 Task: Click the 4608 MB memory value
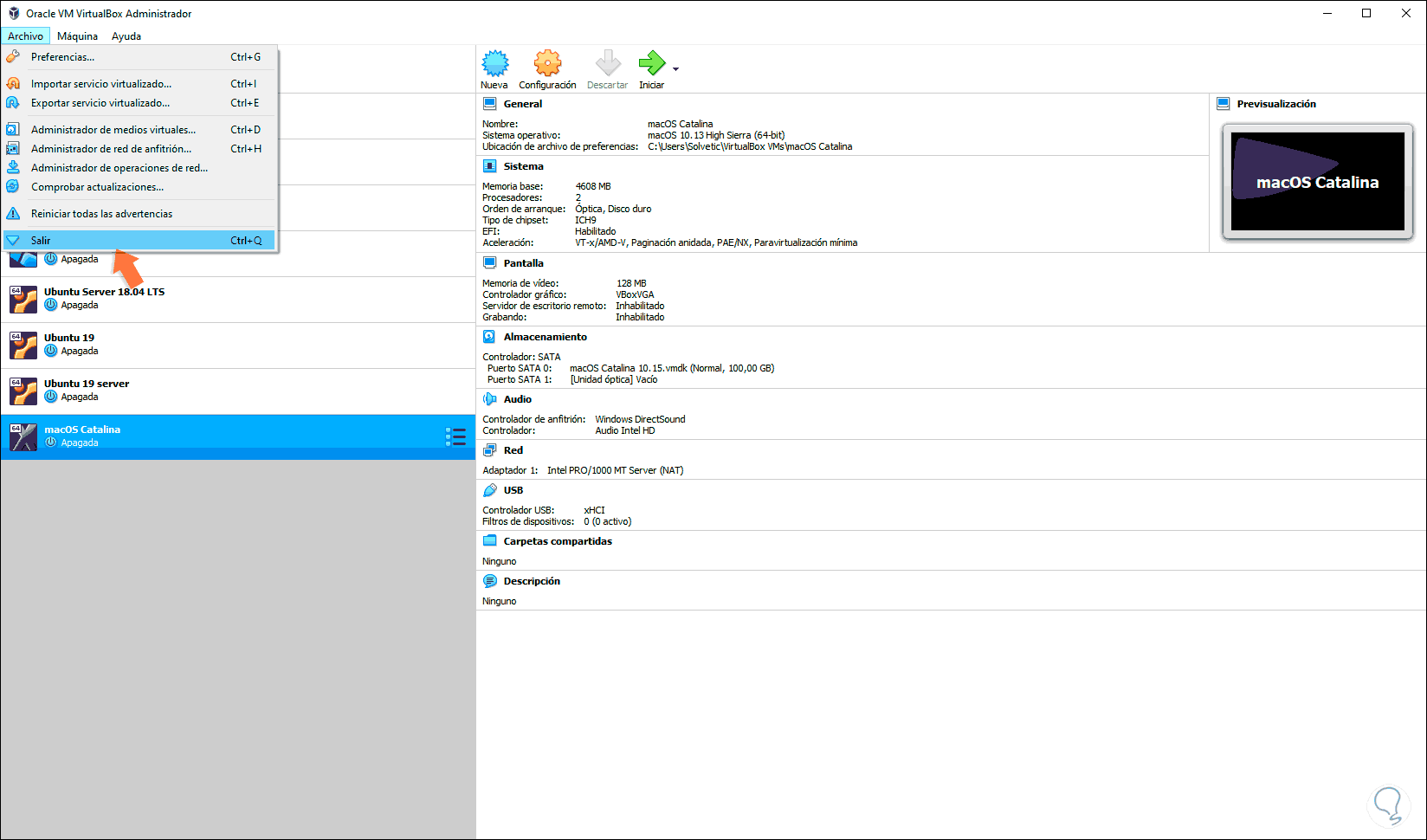(x=593, y=186)
